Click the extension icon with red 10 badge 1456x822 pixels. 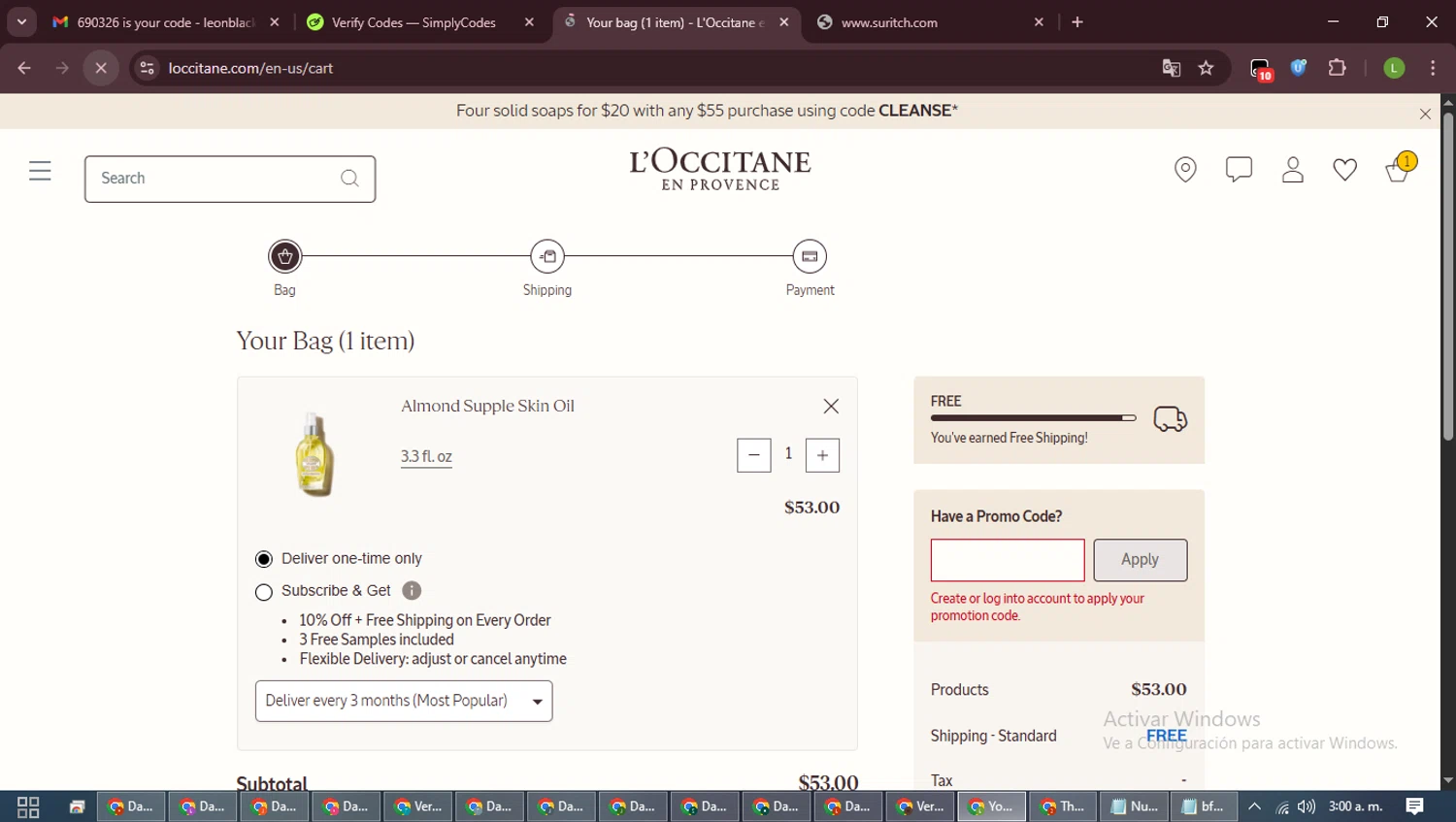[x=1261, y=69]
